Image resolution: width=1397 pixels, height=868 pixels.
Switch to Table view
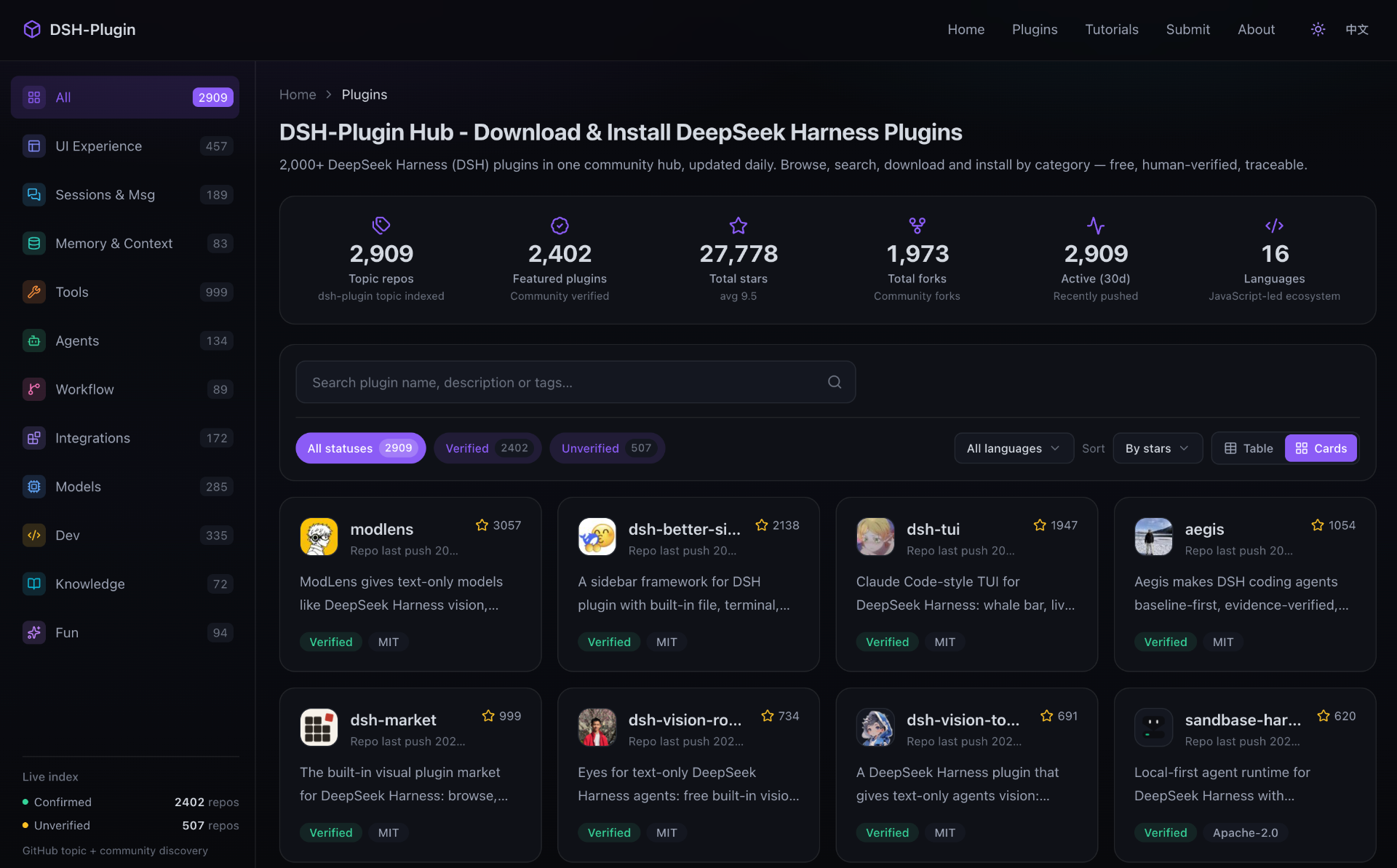[1249, 448]
